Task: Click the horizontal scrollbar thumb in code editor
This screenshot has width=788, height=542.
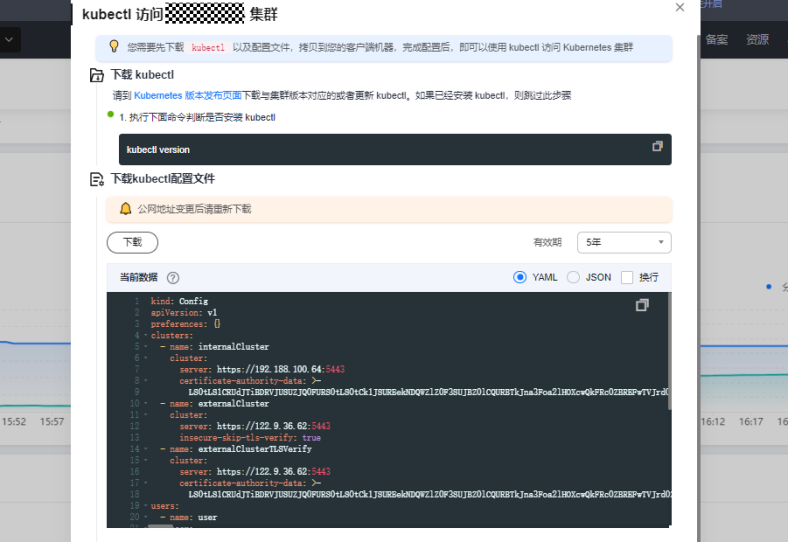Action: pyautogui.click(x=160, y=526)
